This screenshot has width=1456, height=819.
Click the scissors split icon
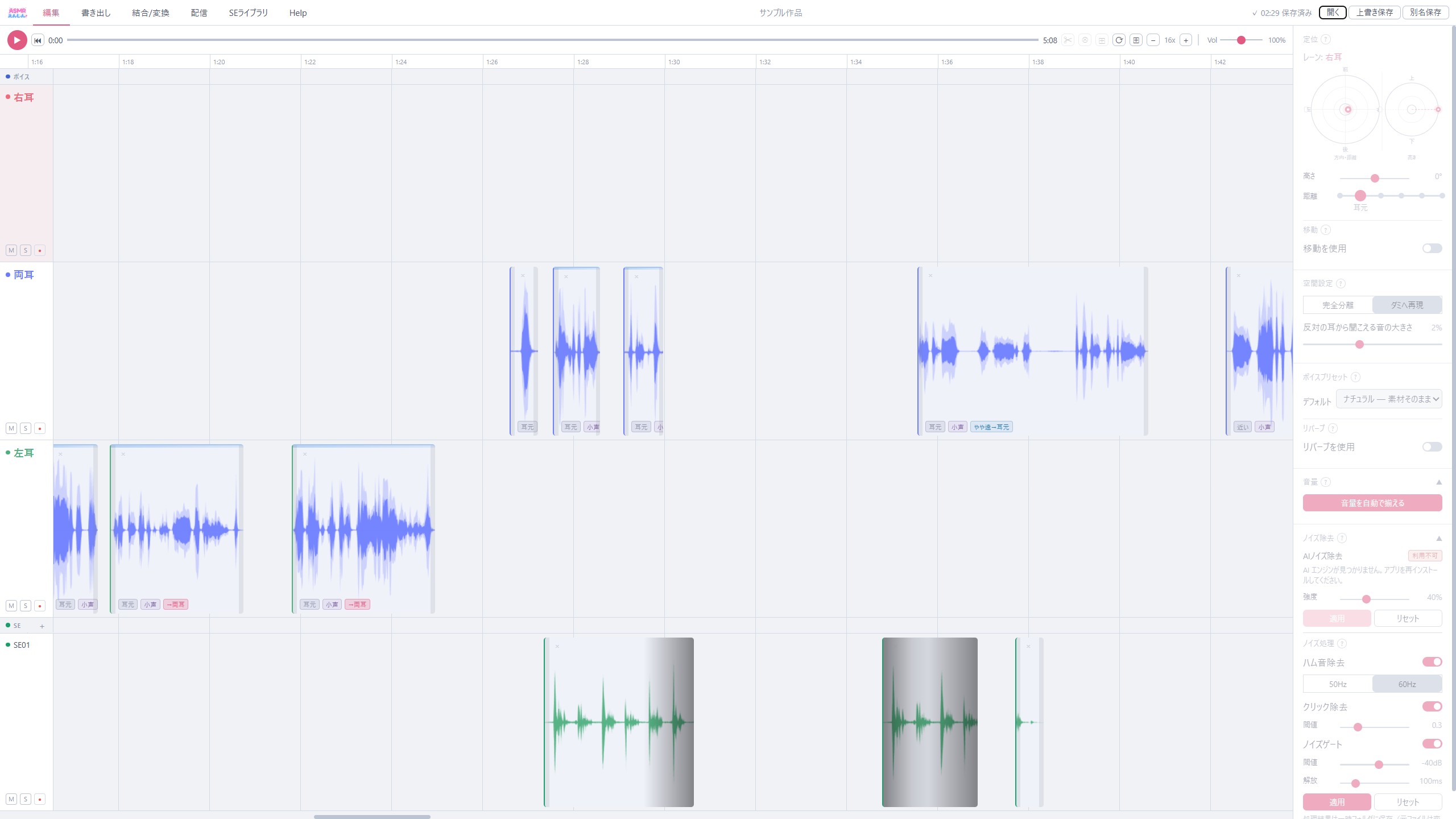pyautogui.click(x=1068, y=40)
